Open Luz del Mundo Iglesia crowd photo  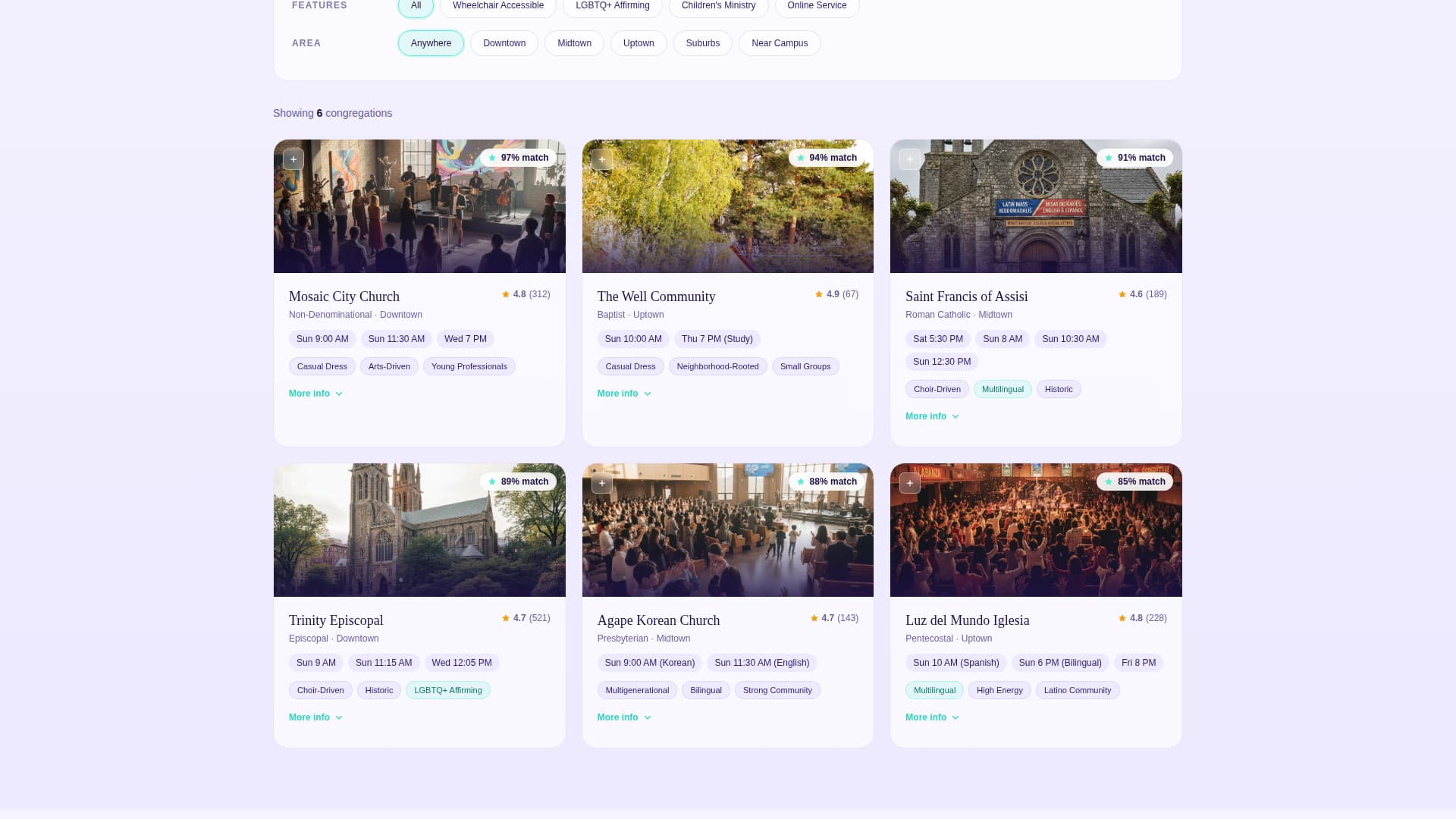tap(1036, 530)
